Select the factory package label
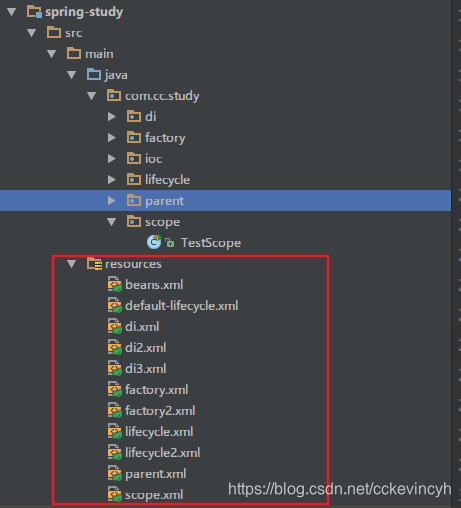Screen dimensions: 461x508 coord(165,138)
